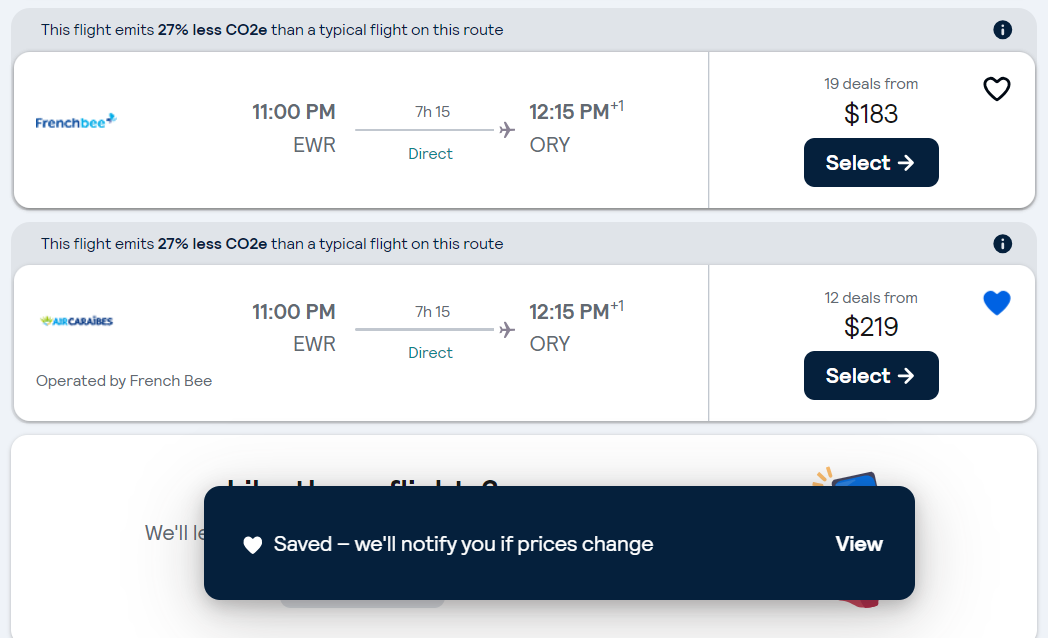Click the heart icon inside the Saved notification
Screen dimensions: 1048x638
click(253, 544)
